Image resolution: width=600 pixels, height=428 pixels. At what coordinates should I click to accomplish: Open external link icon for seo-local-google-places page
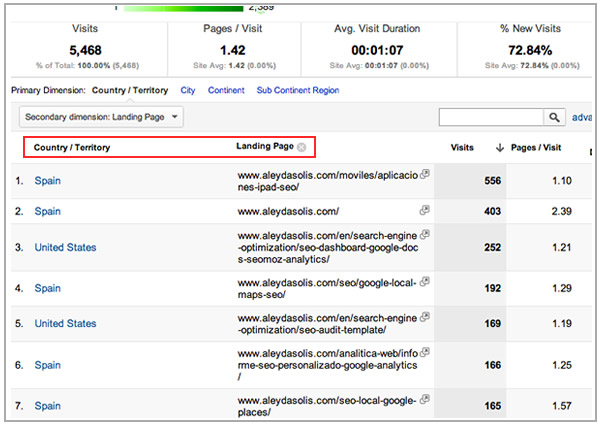coord(425,400)
